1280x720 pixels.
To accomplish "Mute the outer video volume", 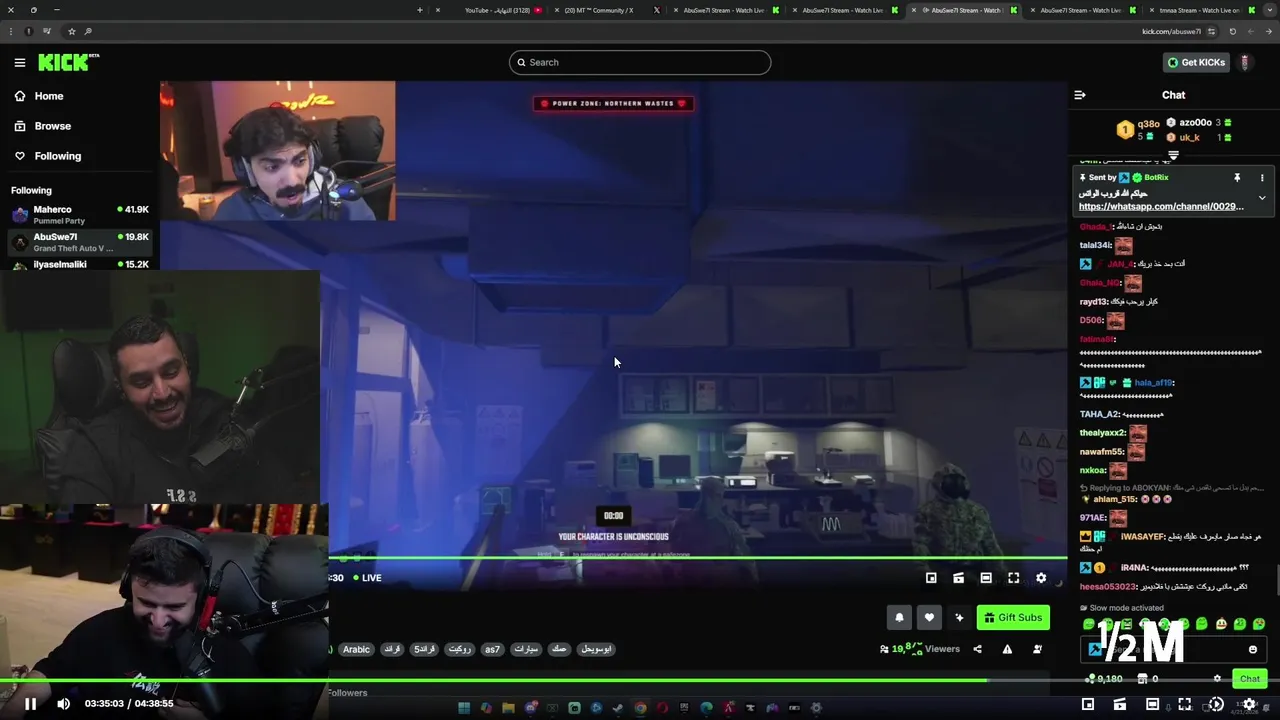I will point(63,704).
